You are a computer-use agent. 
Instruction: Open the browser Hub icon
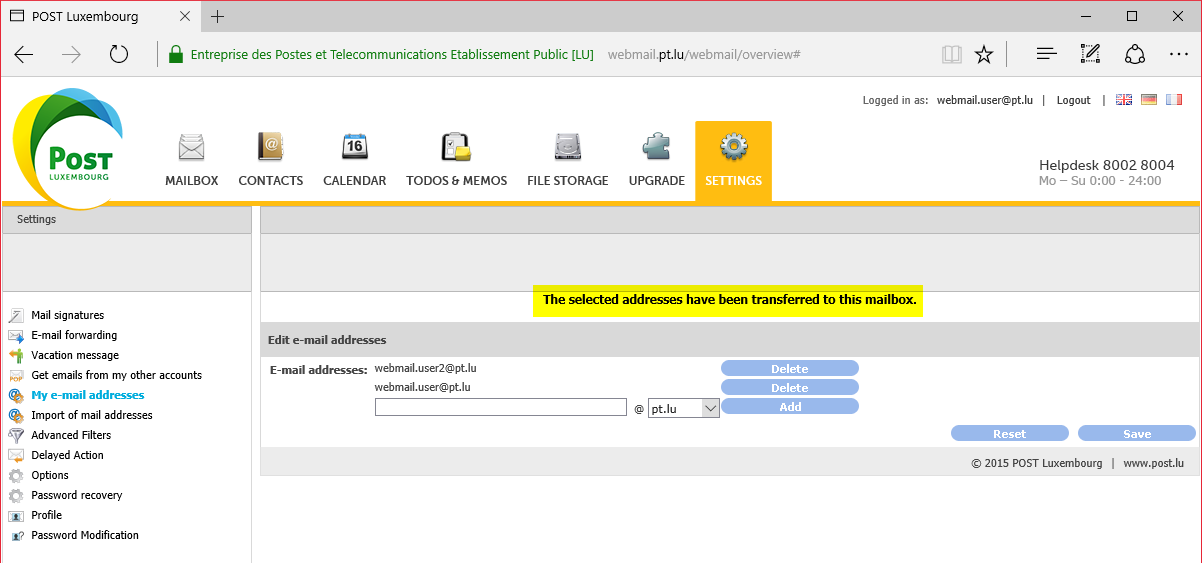(x=1046, y=54)
